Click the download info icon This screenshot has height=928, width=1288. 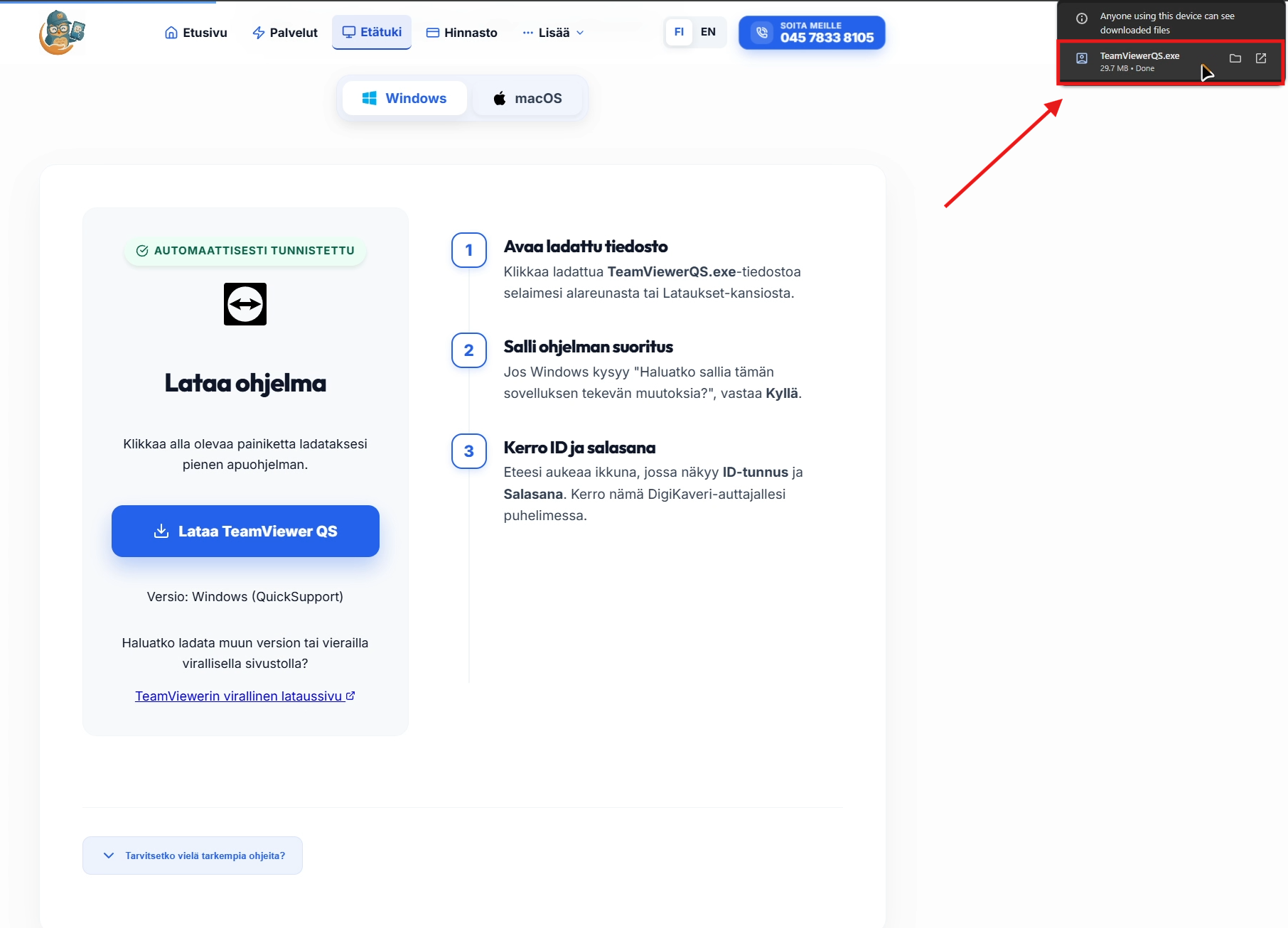click(1082, 18)
